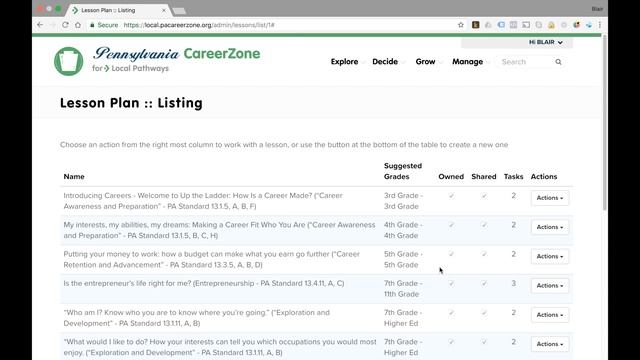
Task: Reload the page with refresh icon
Action: (x=65, y=25)
